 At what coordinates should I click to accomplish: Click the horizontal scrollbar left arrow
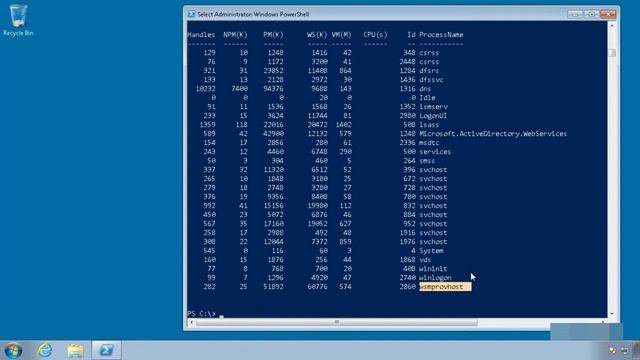pyautogui.click(x=191, y=322)
